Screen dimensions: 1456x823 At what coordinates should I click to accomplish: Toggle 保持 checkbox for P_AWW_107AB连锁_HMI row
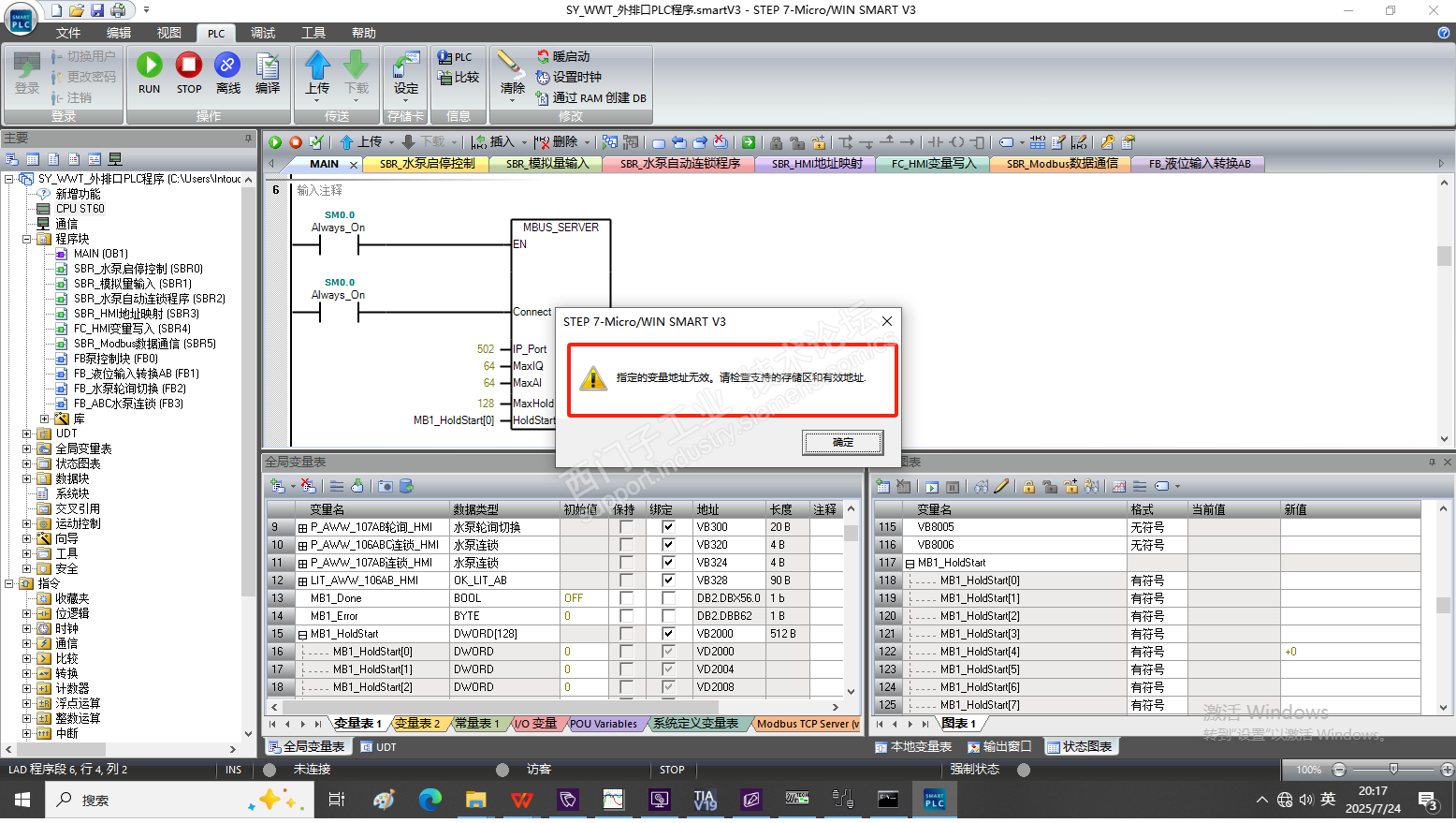626,563
